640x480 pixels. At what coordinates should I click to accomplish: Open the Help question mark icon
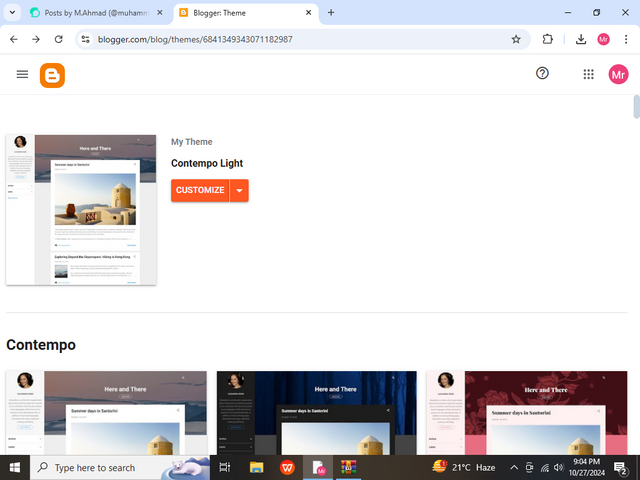[542, 73]
